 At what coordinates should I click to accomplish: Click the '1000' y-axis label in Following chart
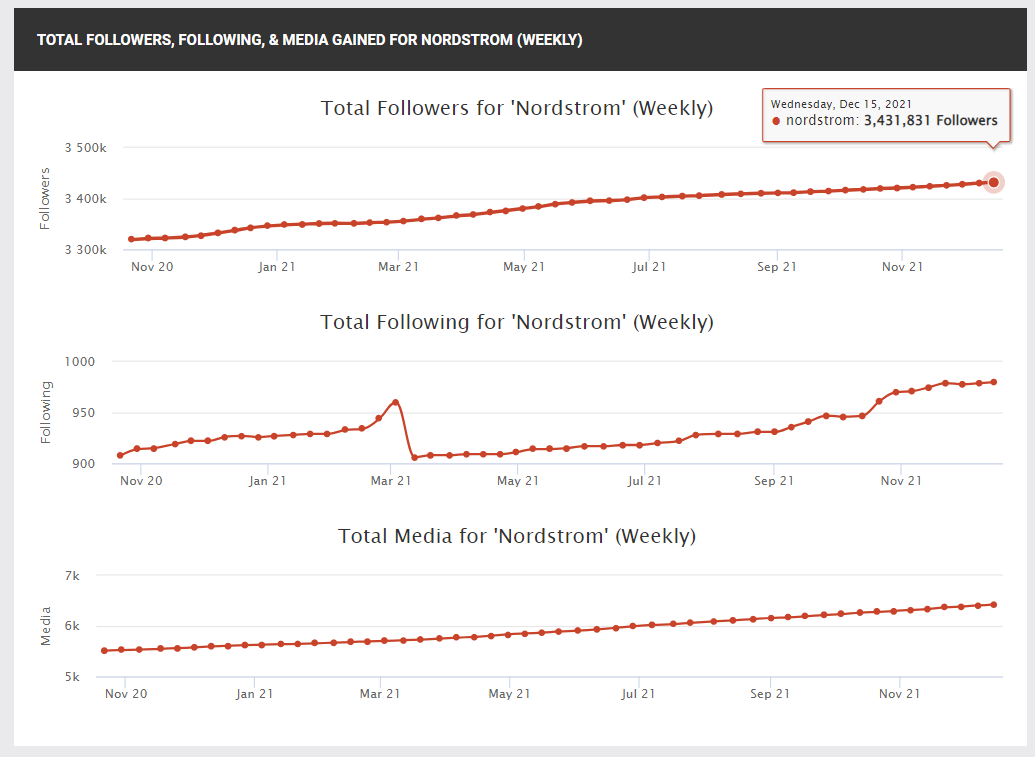[80, 362]
